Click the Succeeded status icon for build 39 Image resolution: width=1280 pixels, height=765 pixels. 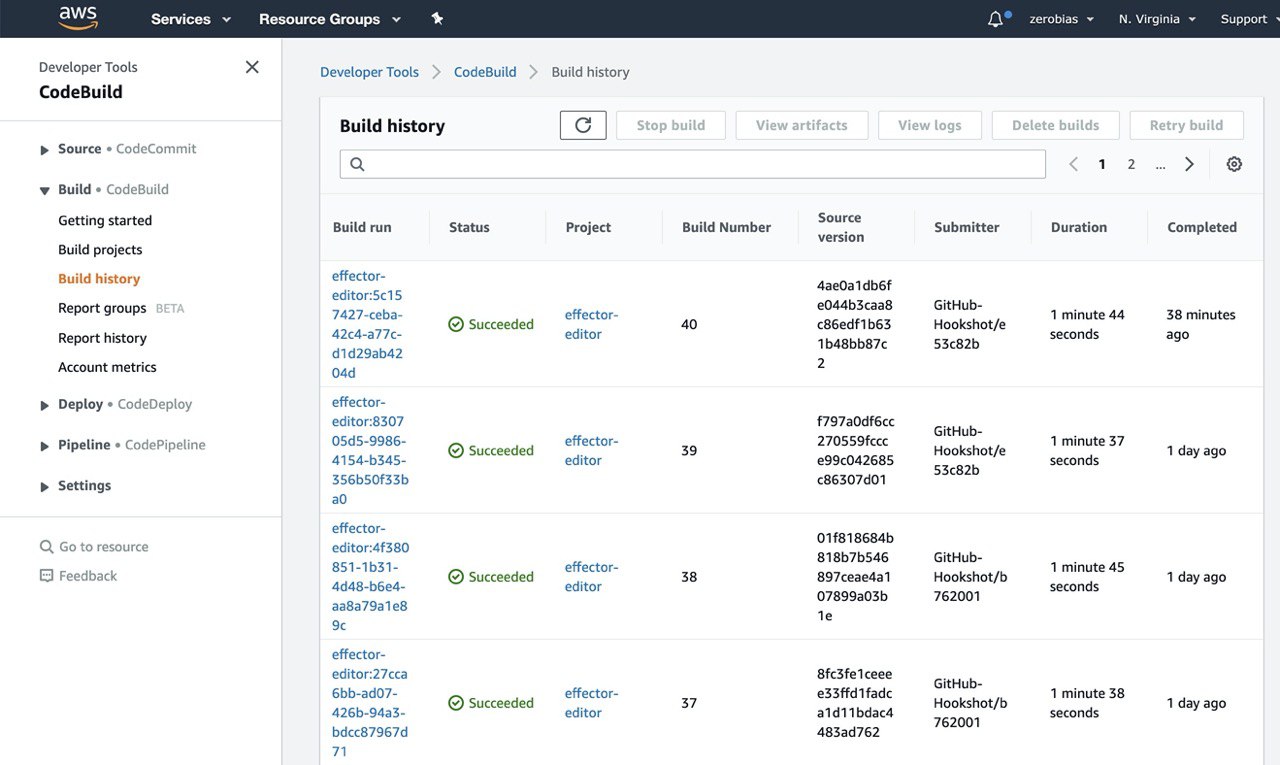click(456, 451)
